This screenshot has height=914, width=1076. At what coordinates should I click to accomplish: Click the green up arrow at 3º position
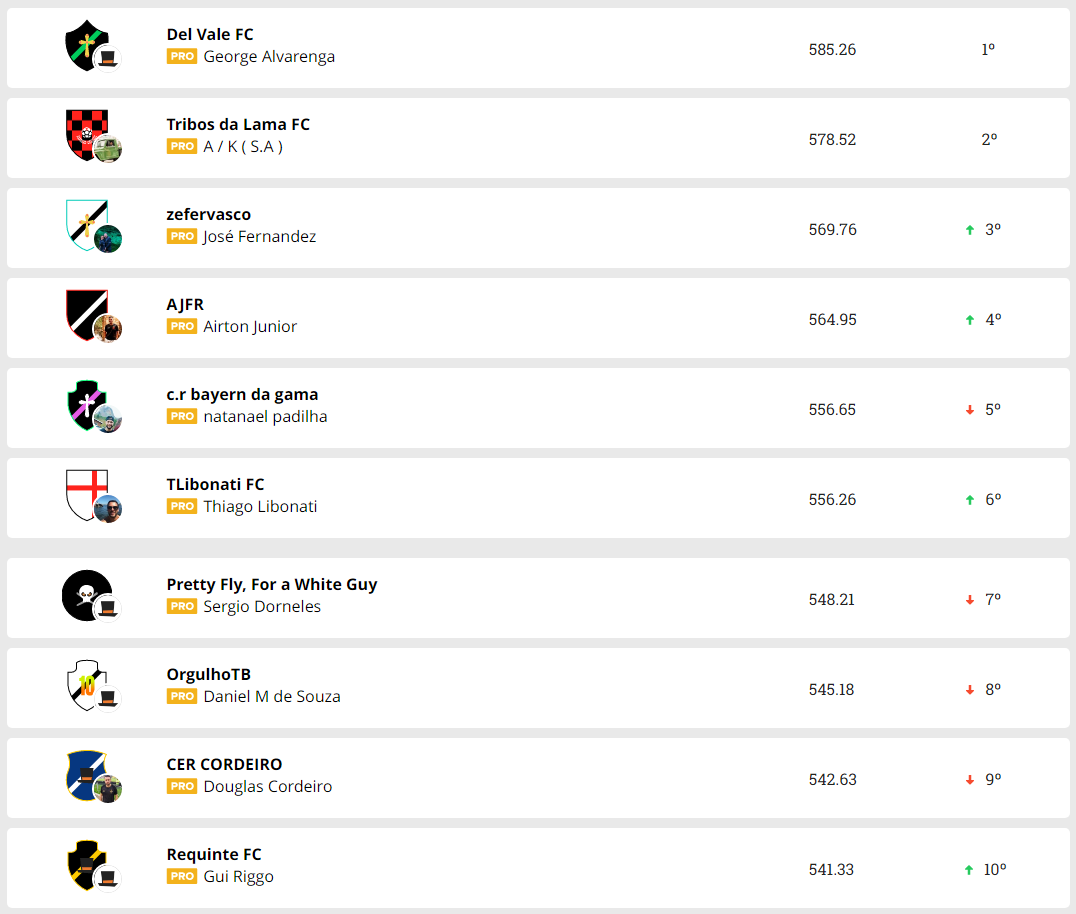point(969,230)
